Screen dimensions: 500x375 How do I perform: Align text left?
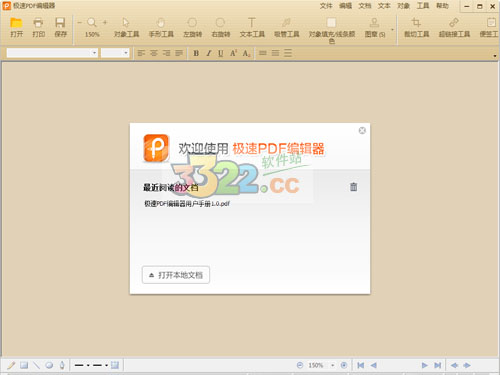click(141, 53)
